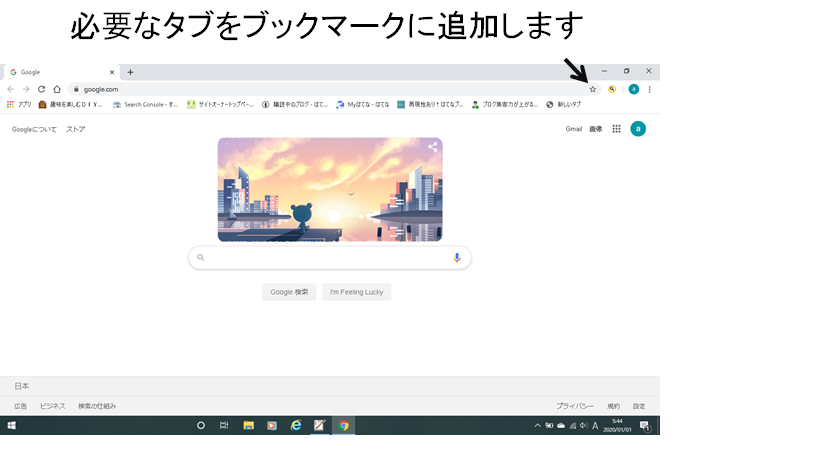
Task: Close the Google tab
Action: (112, 72)
